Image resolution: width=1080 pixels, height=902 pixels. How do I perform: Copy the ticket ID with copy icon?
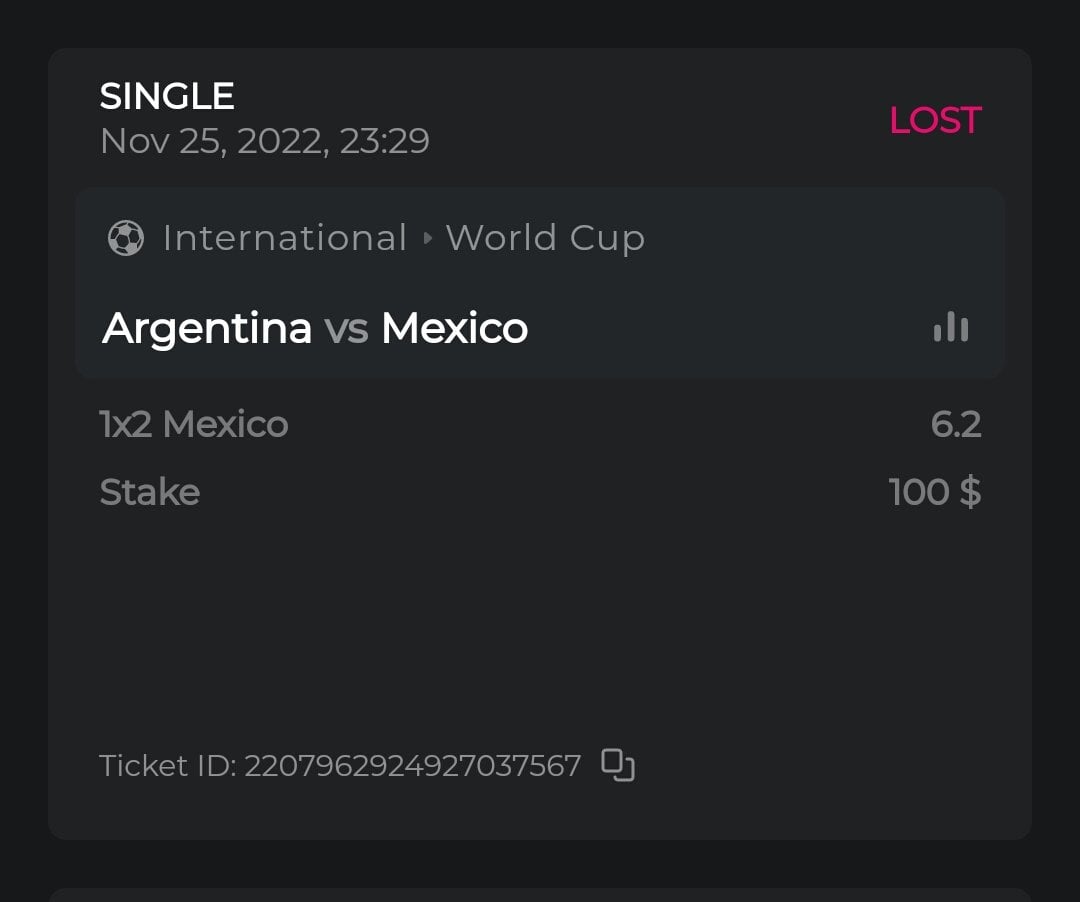click(x=618, y=765)
